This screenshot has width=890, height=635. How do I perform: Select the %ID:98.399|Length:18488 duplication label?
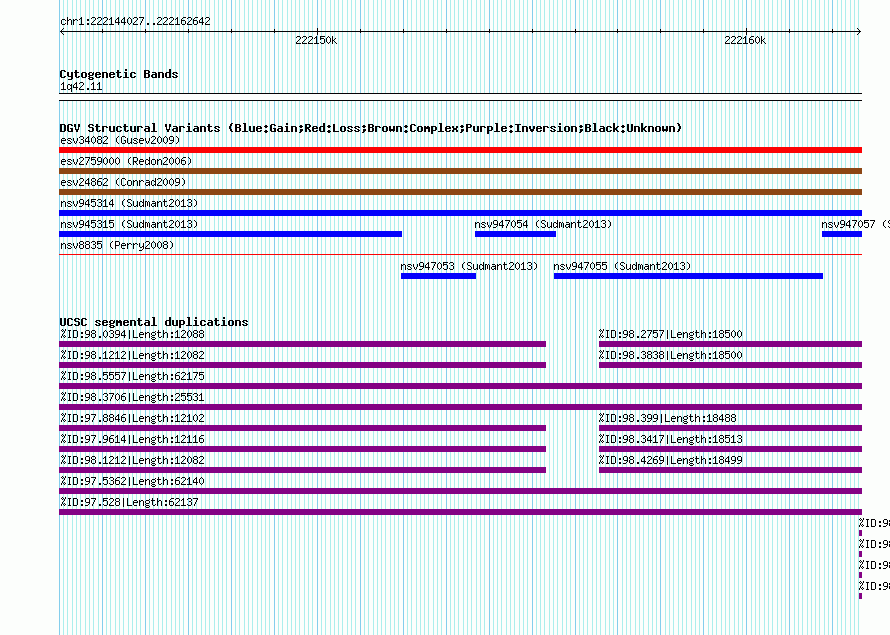(668, 418)
